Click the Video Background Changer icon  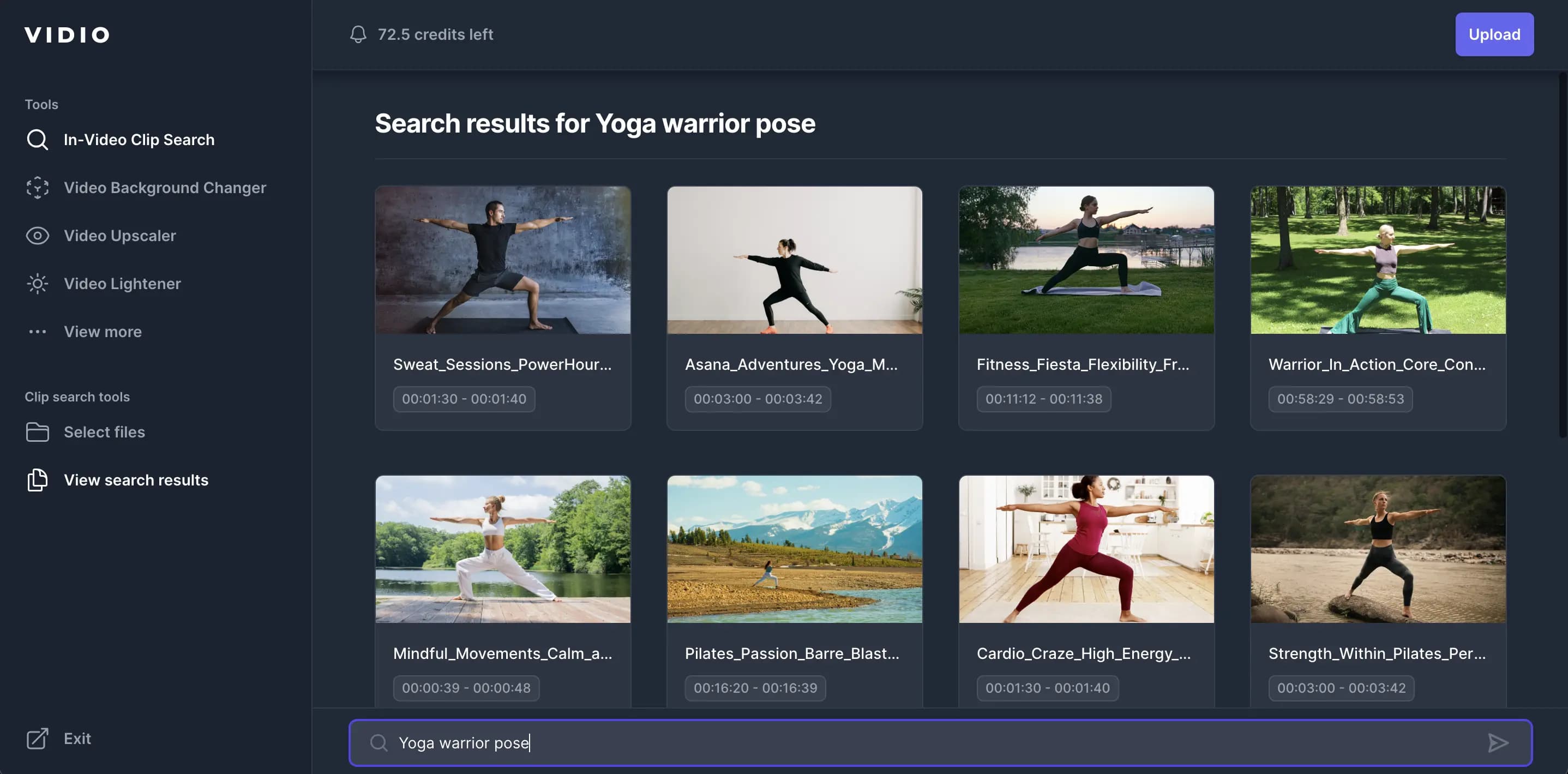pyautogui.click(x=37, y=188)
